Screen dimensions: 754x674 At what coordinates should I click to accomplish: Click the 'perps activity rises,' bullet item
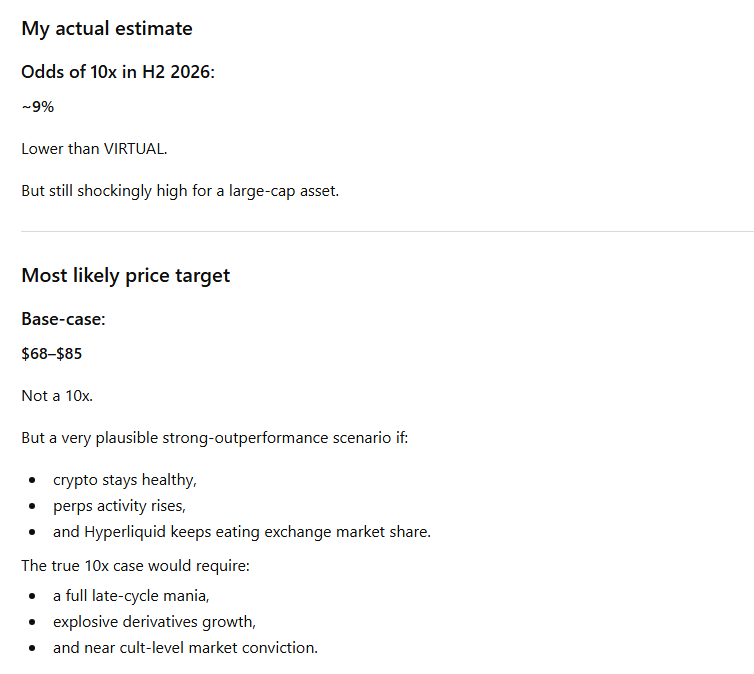click(119, 506)
